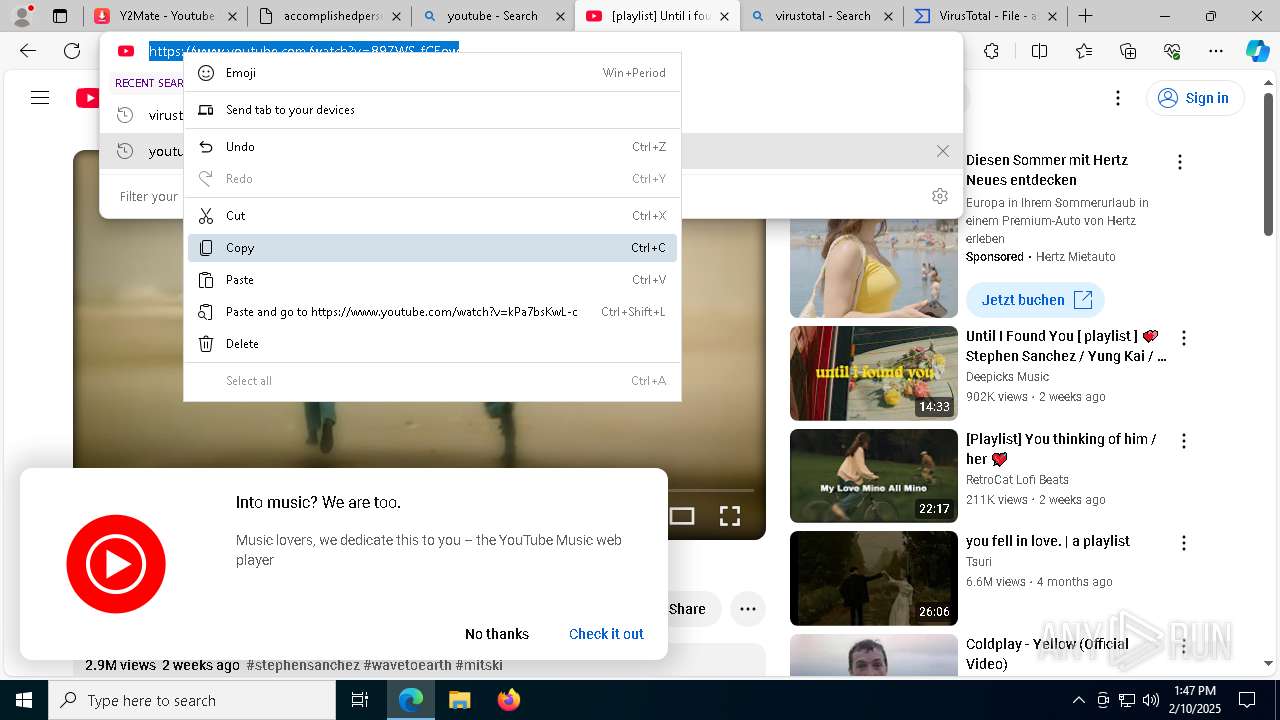1280x720 pixels.
Task: Choose Cut from the context menu
Action: pyautogui.click(x=432, y=216)
